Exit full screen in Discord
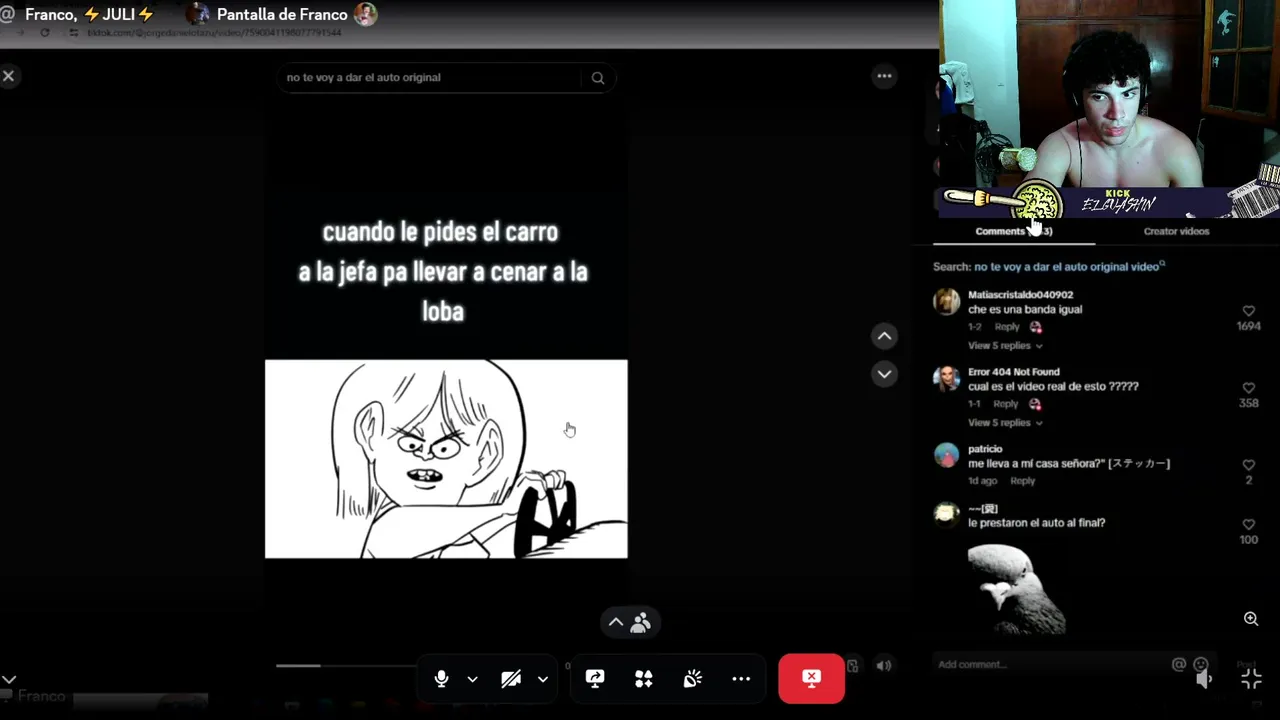 tap(1251, 679)
